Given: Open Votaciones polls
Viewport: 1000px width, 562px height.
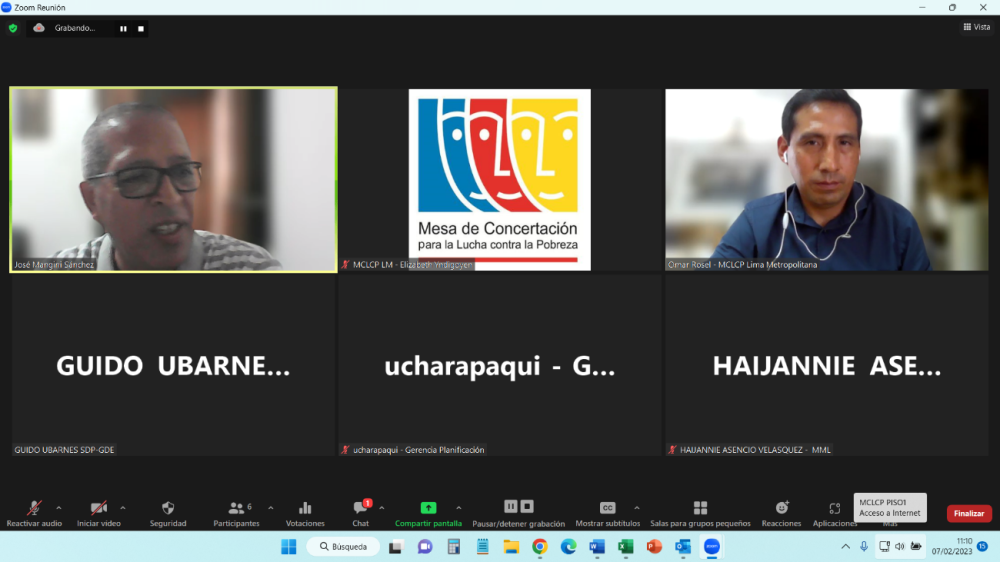Looking at the screenshot, I should [305, 512].
